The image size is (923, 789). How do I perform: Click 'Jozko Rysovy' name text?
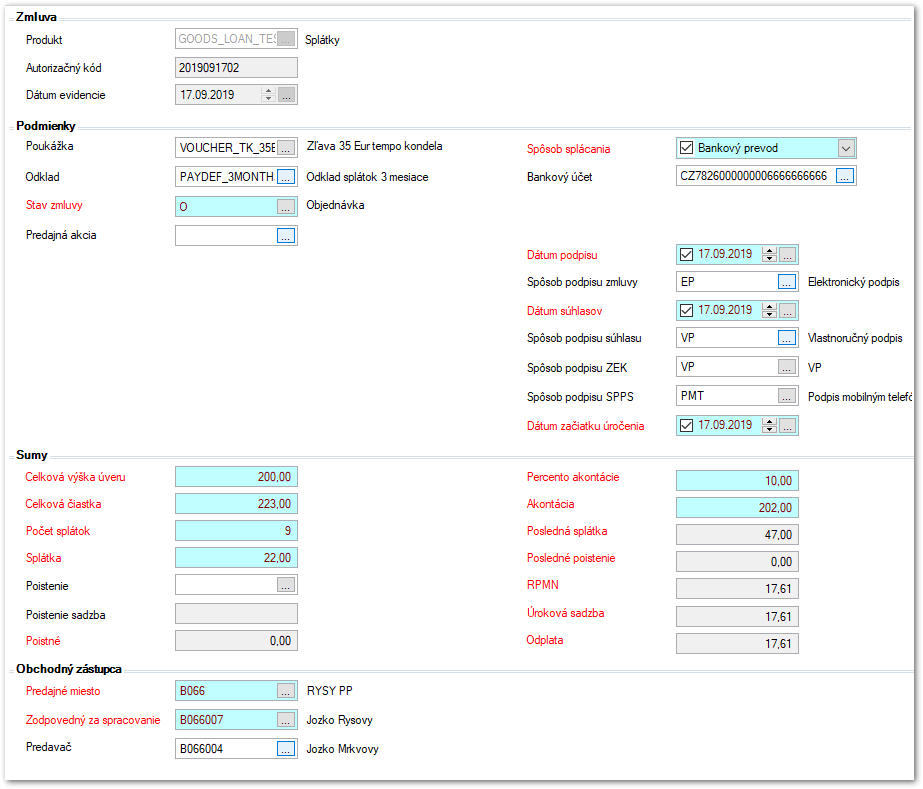340,720
